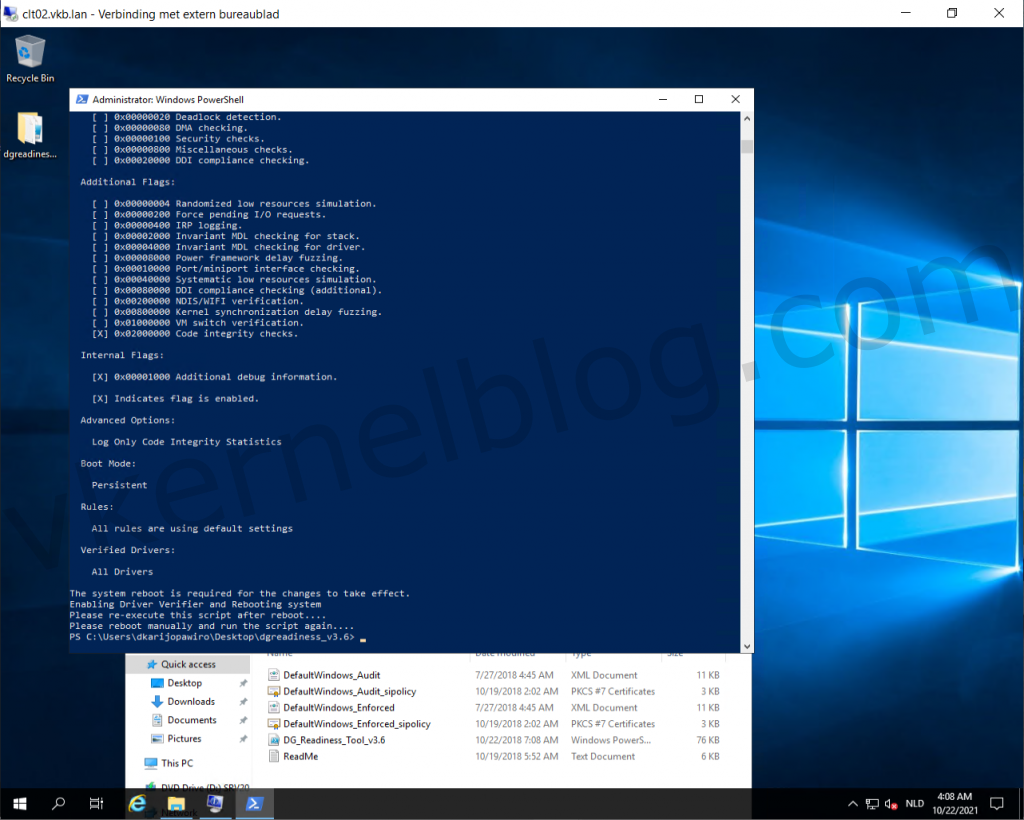The height and width of the screenshot is (820, 1024).
Task: Switch to Windows PowerShell via its taskbar icon
Action: (254, 803)
